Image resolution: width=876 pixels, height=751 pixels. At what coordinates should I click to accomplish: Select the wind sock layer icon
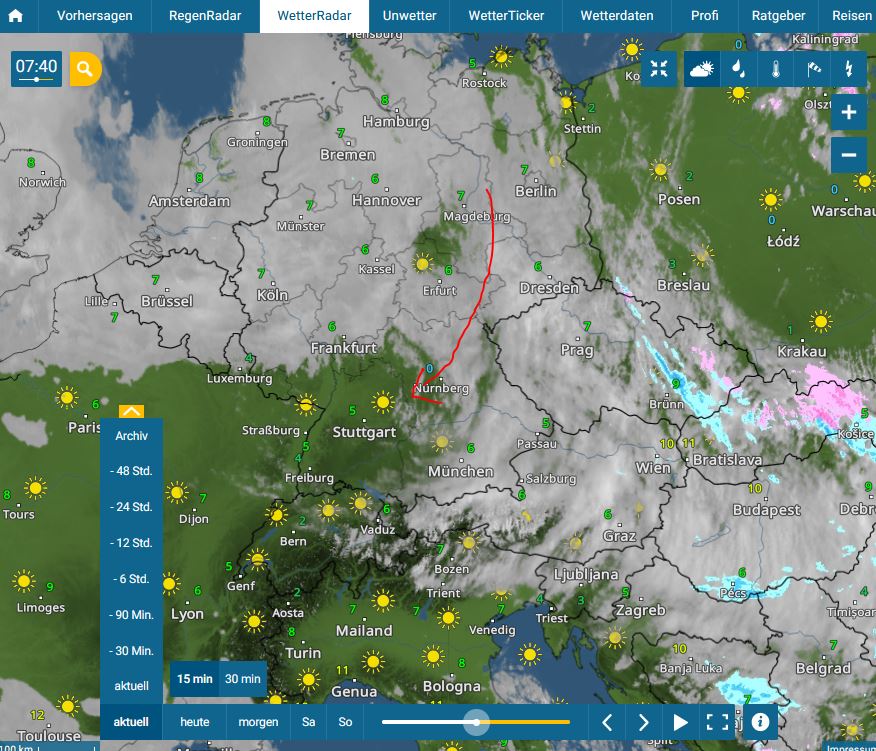click(x=812, y=69)
